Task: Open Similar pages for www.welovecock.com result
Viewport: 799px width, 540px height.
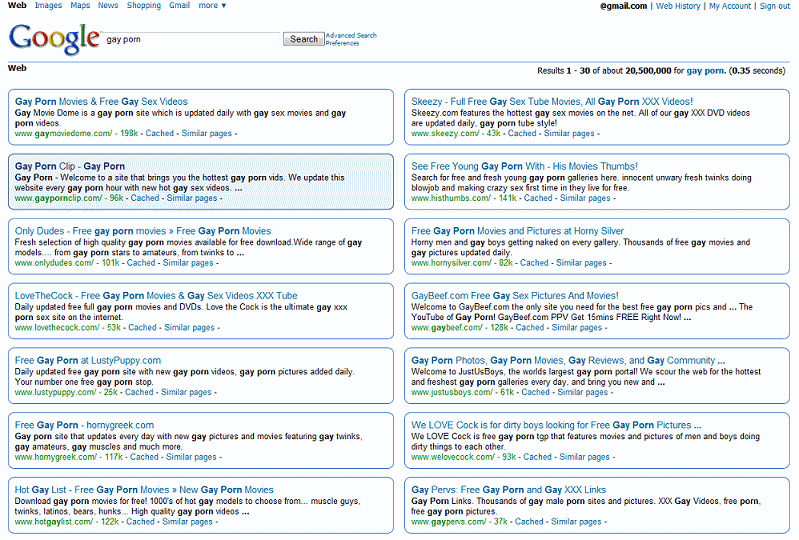Action: [584, 457]
